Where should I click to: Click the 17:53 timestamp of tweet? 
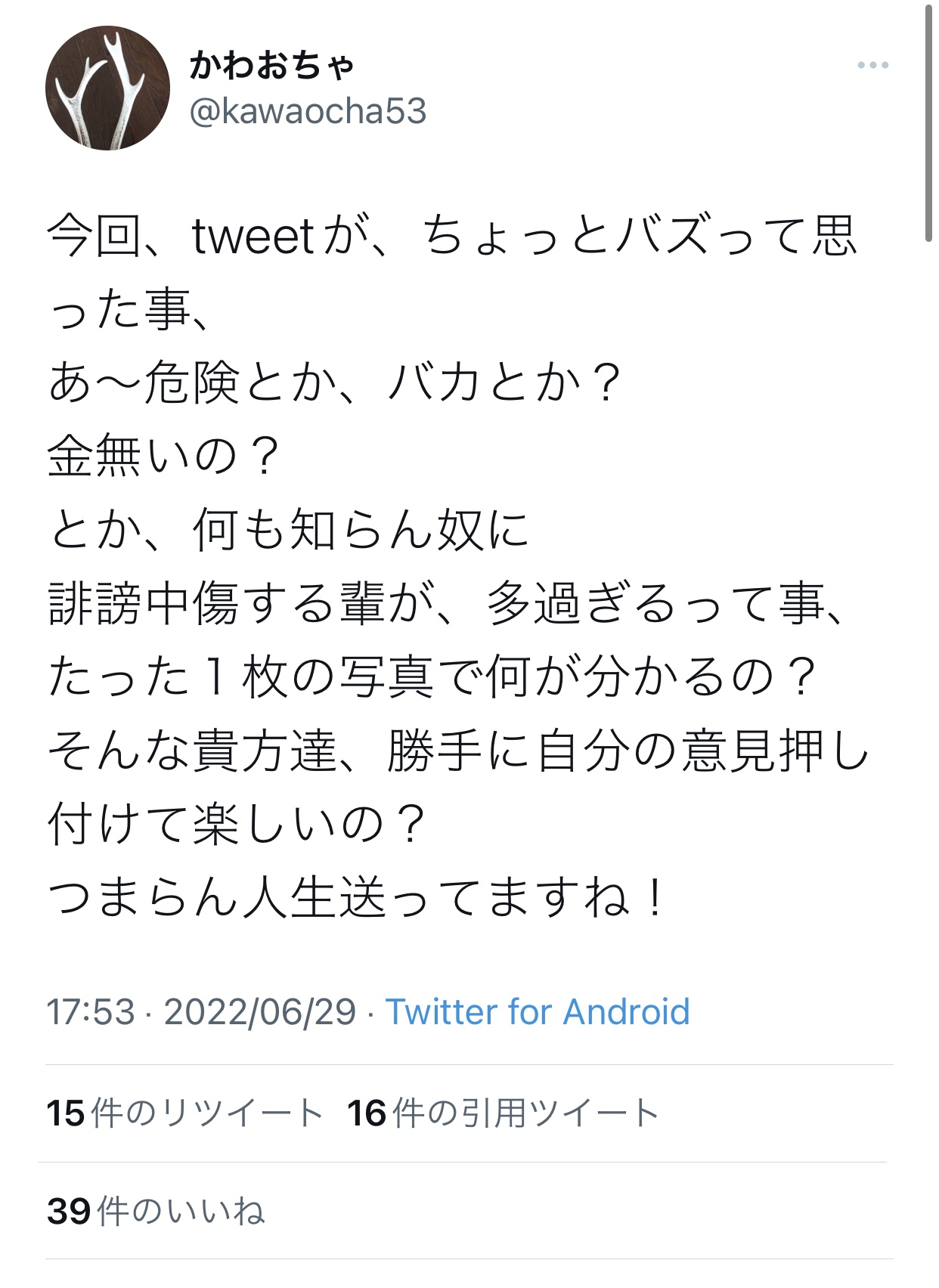[x=91, y=1011]
